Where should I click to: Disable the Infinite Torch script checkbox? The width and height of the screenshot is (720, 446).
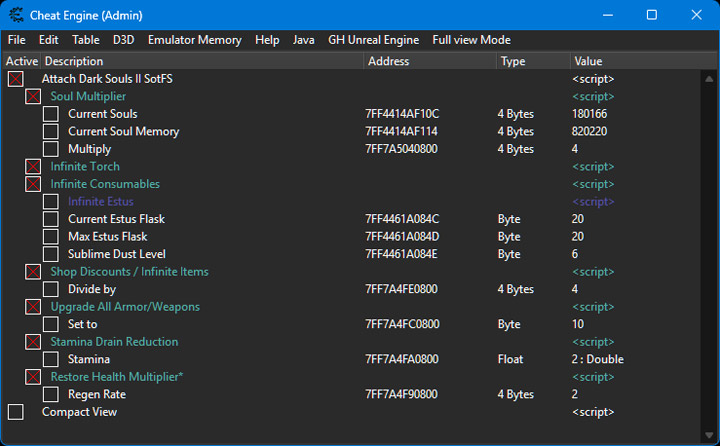33,166
